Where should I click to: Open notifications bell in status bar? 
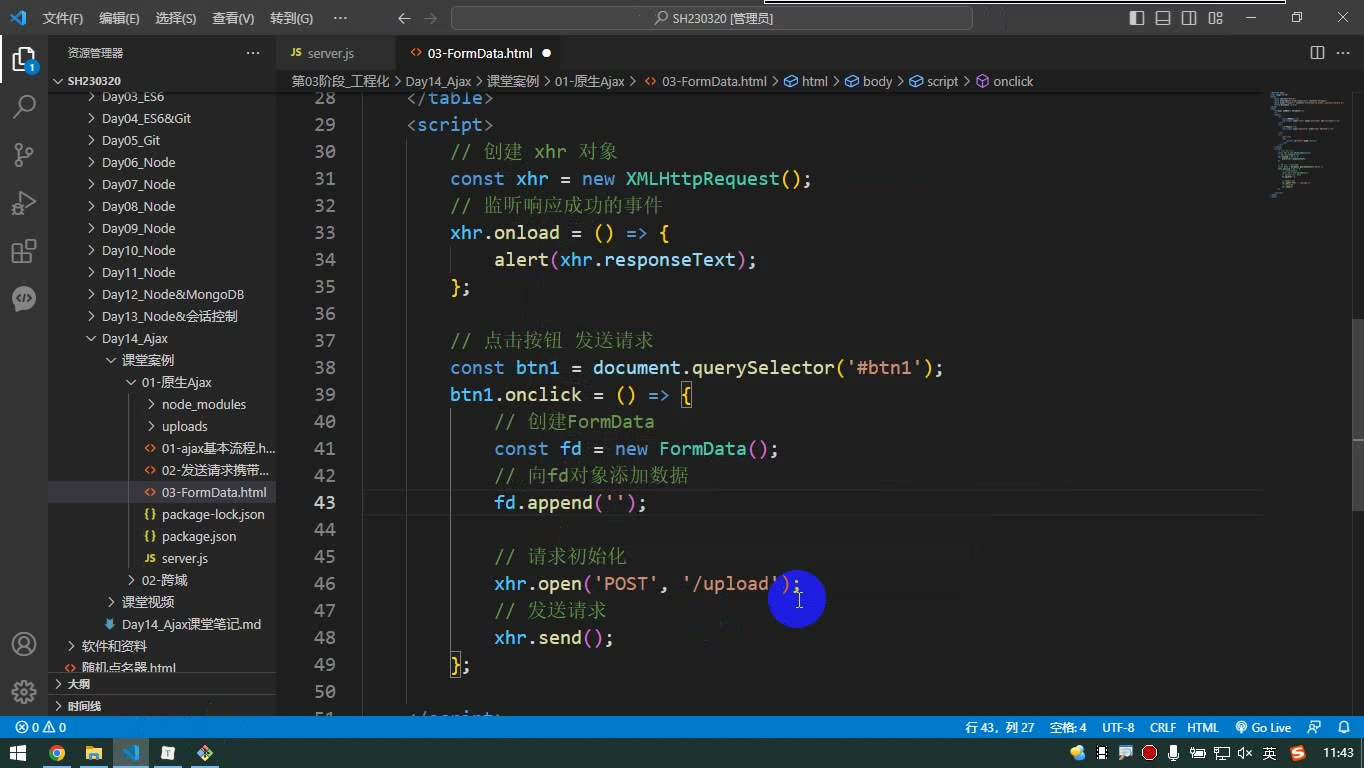[x=1343, y=728]
